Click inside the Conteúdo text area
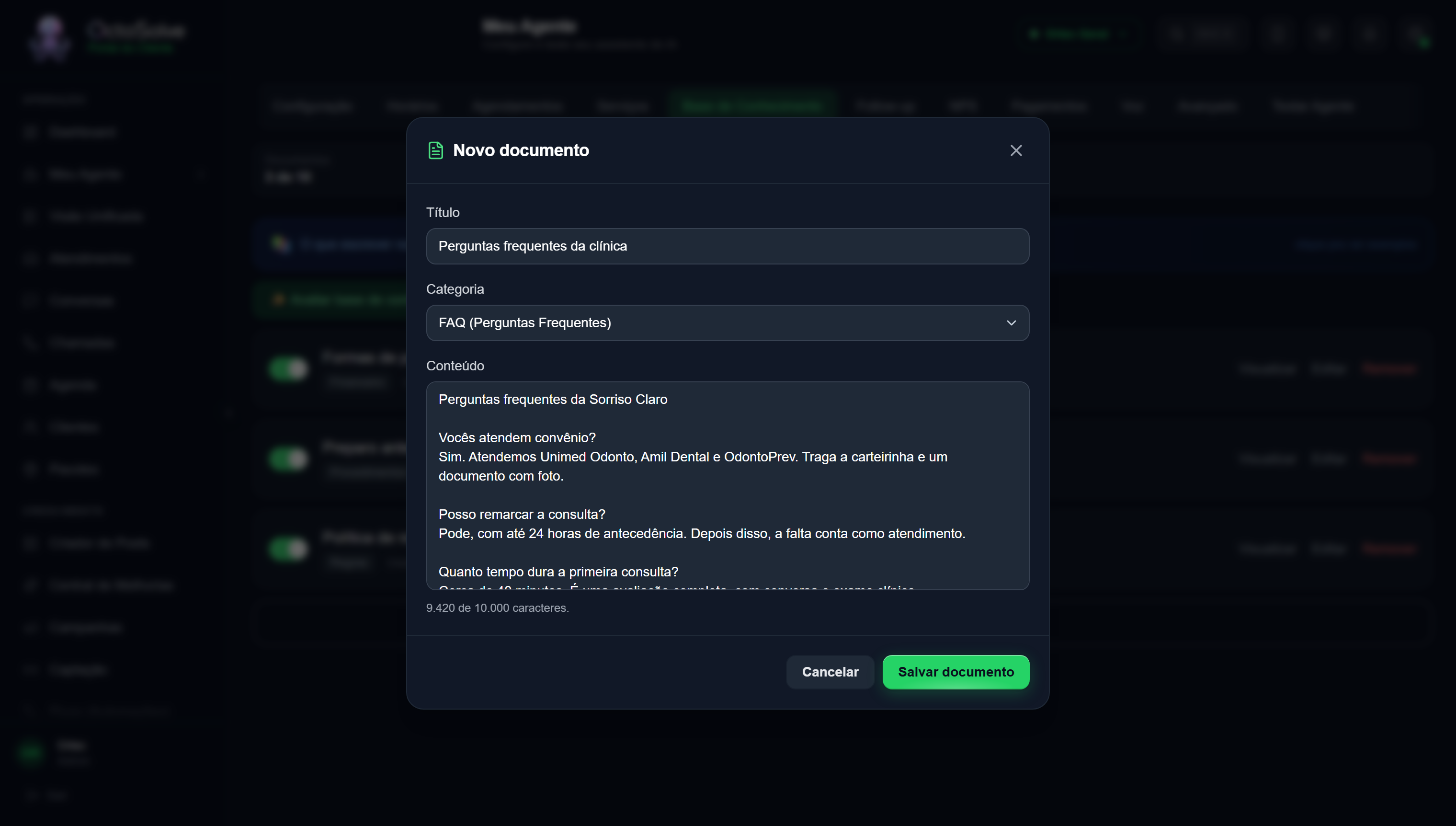Image resolution: width=1456 pixels, height=826 pixels. (728, 486)
